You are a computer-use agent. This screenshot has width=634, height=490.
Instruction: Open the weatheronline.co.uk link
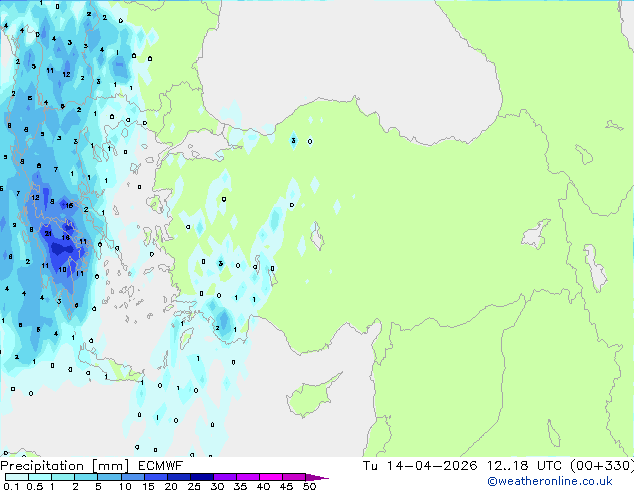click(x=550, y=481)
